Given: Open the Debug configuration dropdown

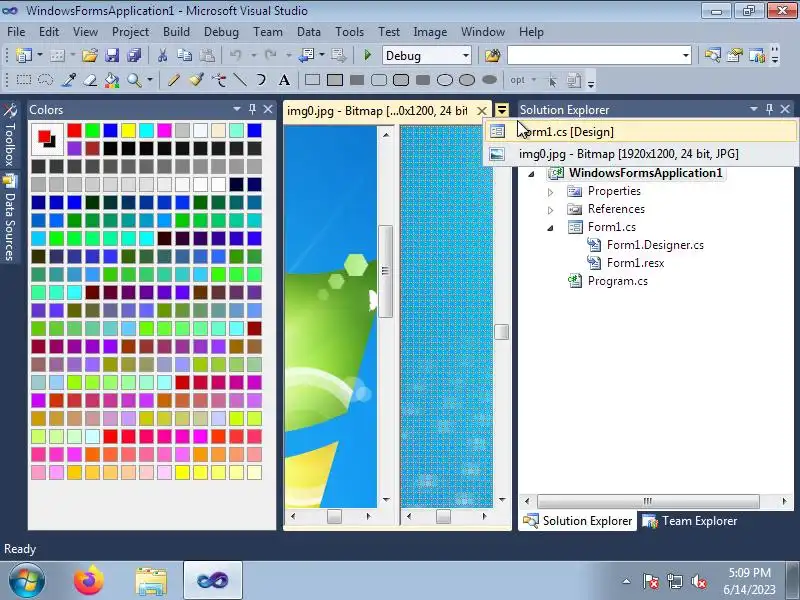Looking at the screenshot, I should (x=466, y=55).
